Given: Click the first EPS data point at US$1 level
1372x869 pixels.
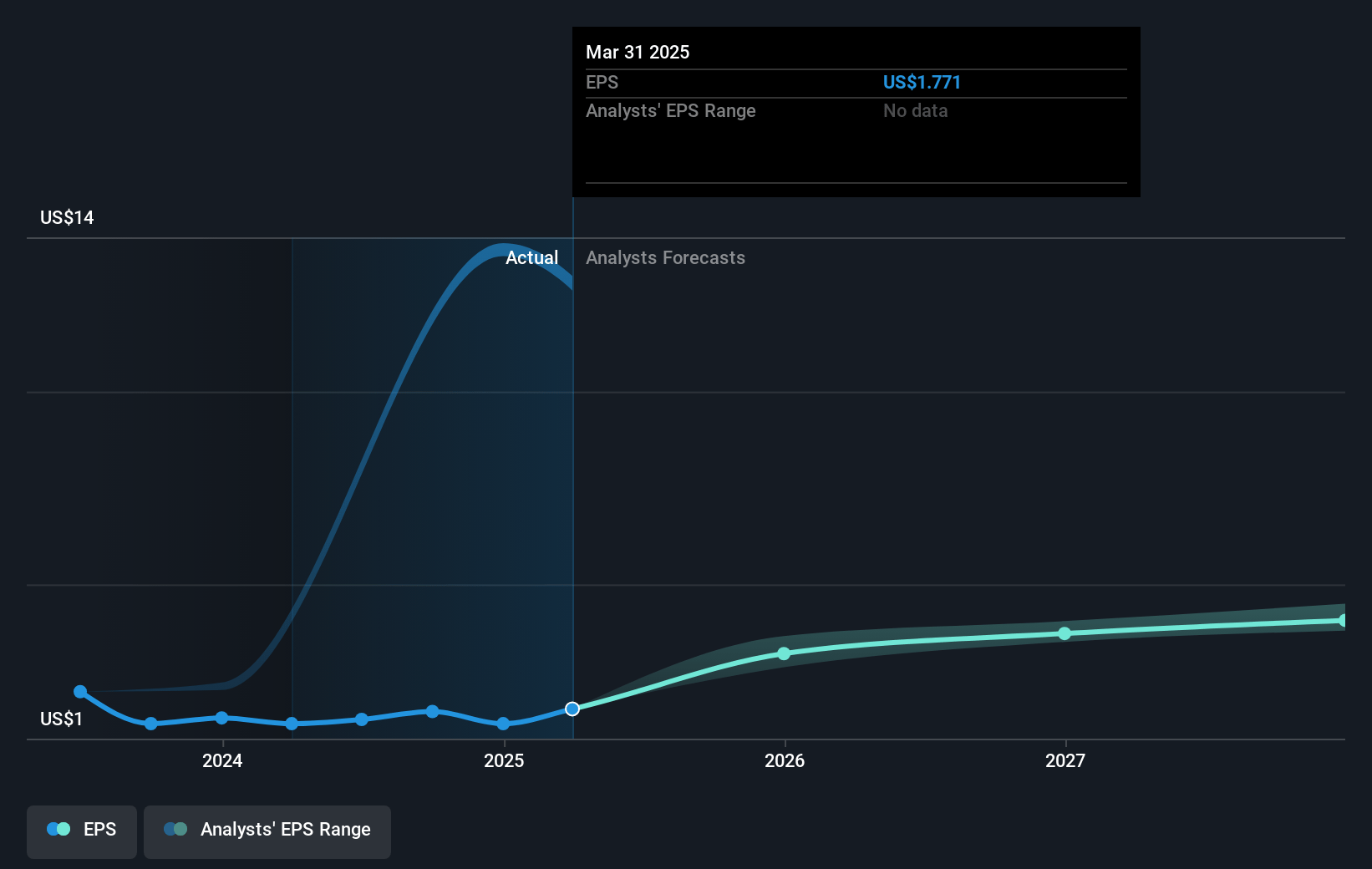Looking at the screenshot, I should tap(80, 691).
